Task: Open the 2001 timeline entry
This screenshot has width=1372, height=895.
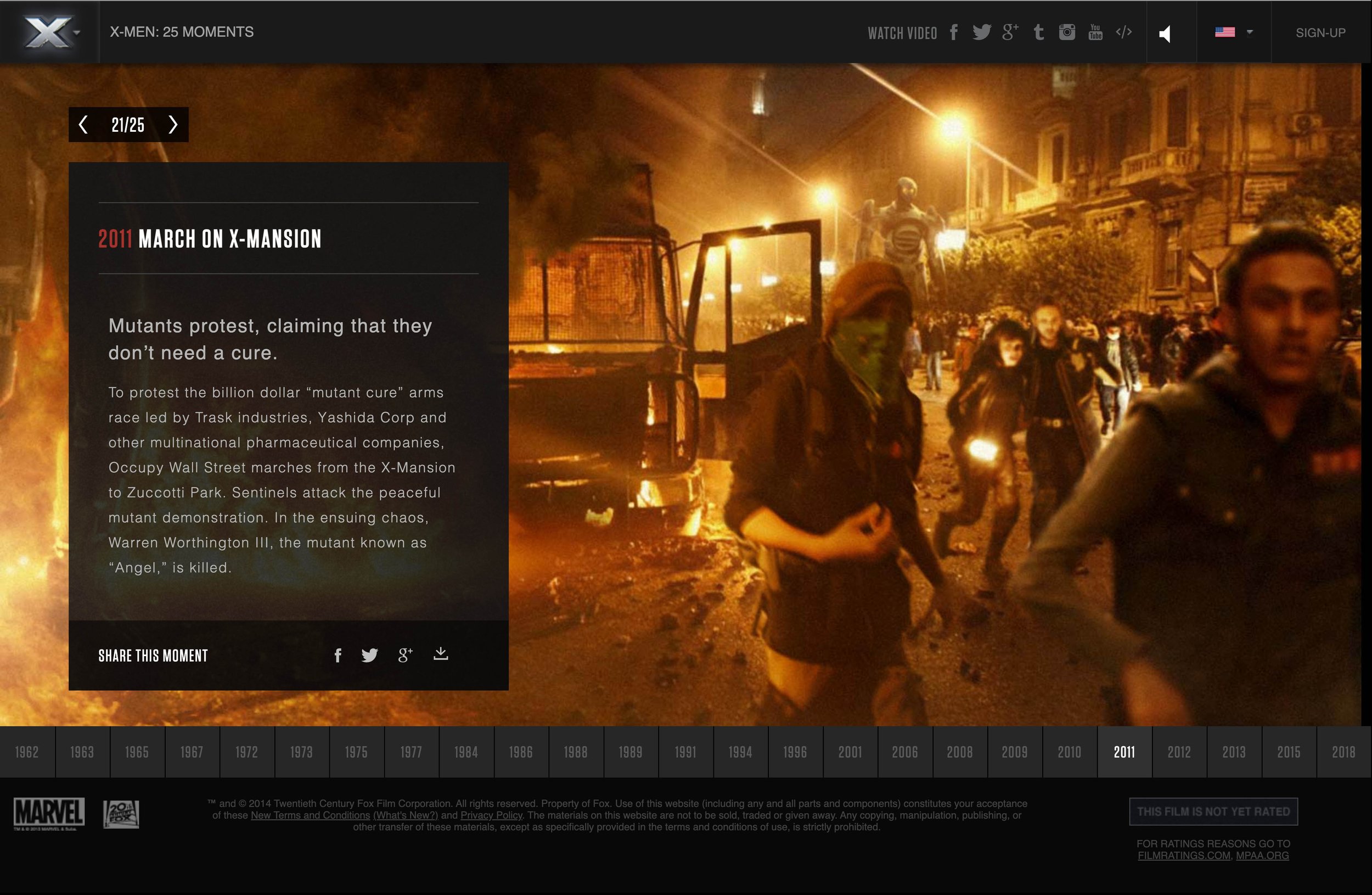Action: (850, 752)
